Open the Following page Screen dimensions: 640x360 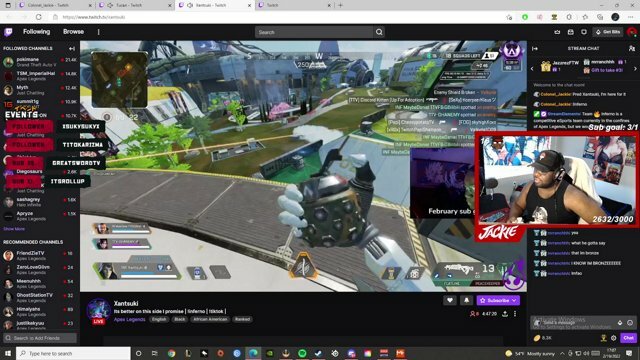[36, 32]
